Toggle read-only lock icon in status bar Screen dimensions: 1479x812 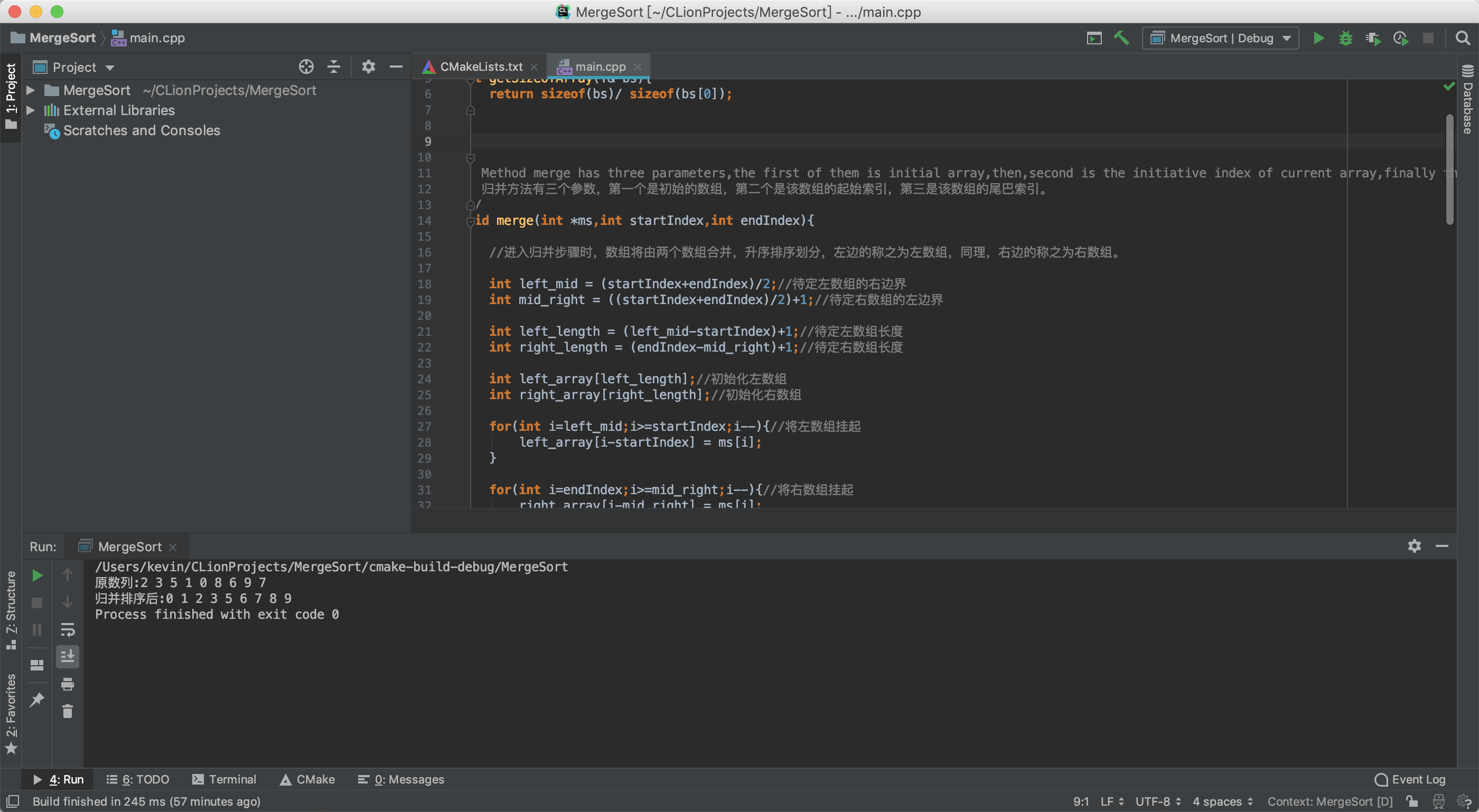click(x=1412, y=801)
